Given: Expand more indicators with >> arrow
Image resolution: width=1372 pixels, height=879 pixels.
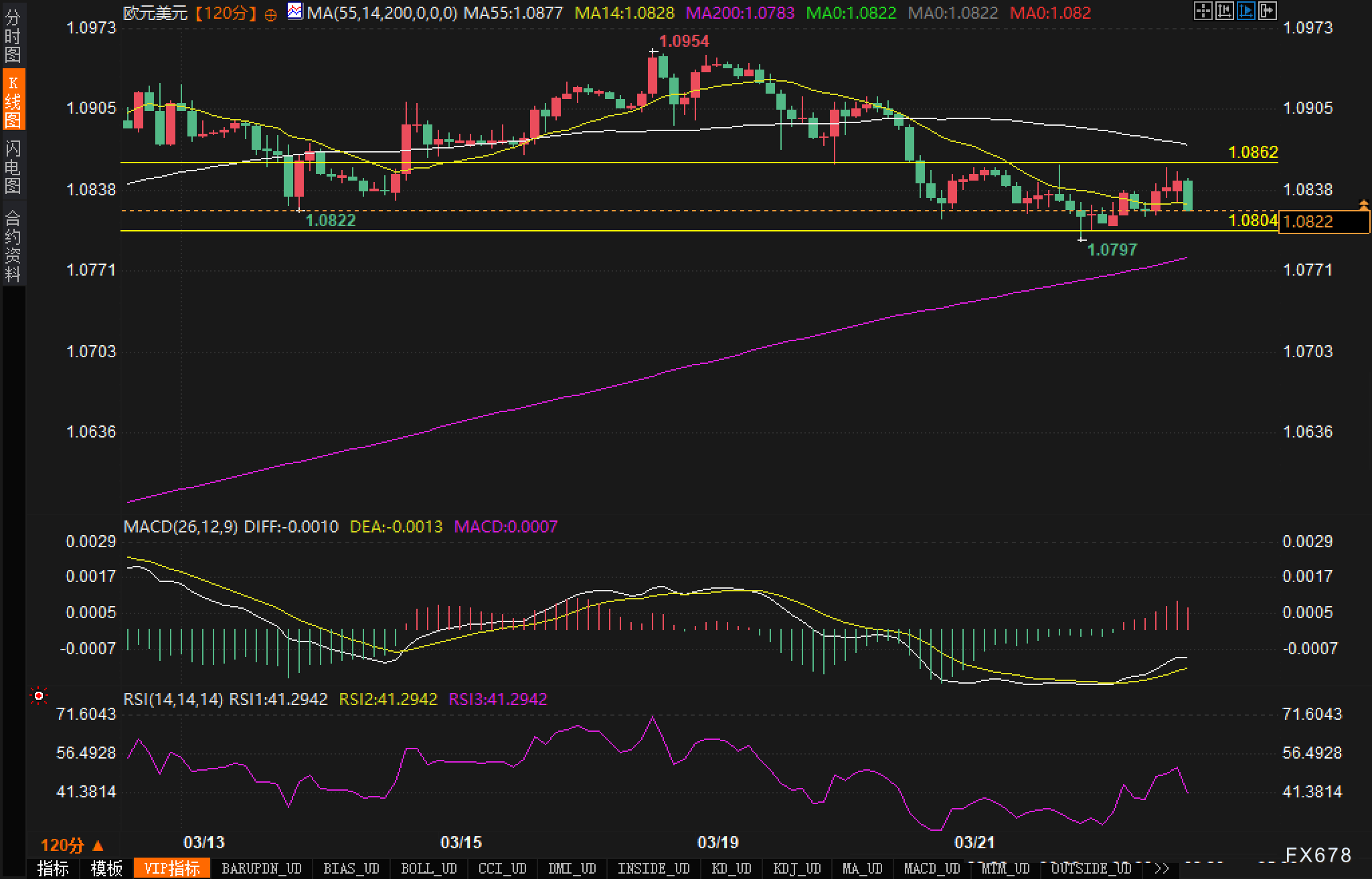Looking at the screenshot, I should point(1162,868).
